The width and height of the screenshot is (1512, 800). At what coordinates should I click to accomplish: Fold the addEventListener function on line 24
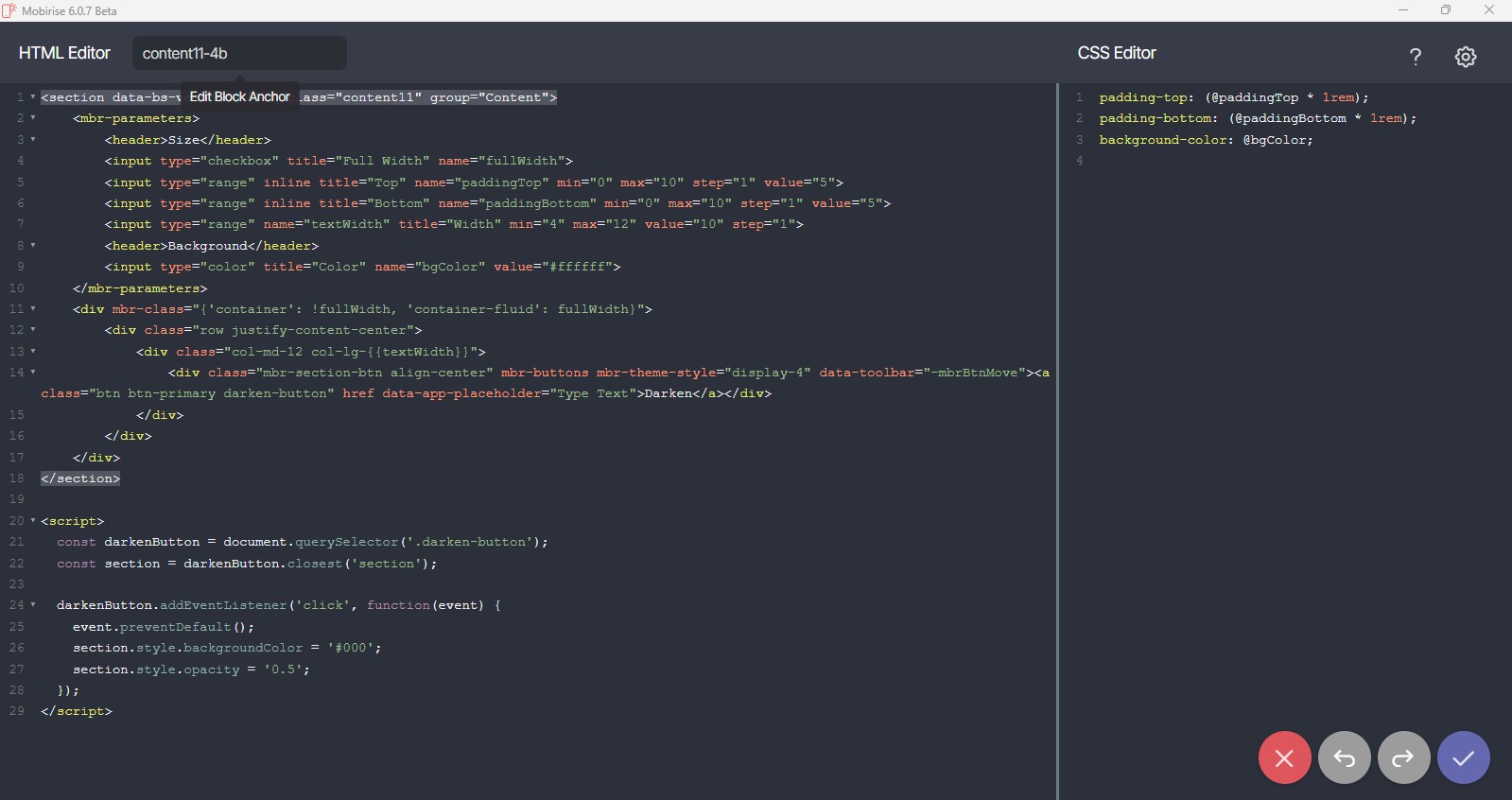[33, 605]
